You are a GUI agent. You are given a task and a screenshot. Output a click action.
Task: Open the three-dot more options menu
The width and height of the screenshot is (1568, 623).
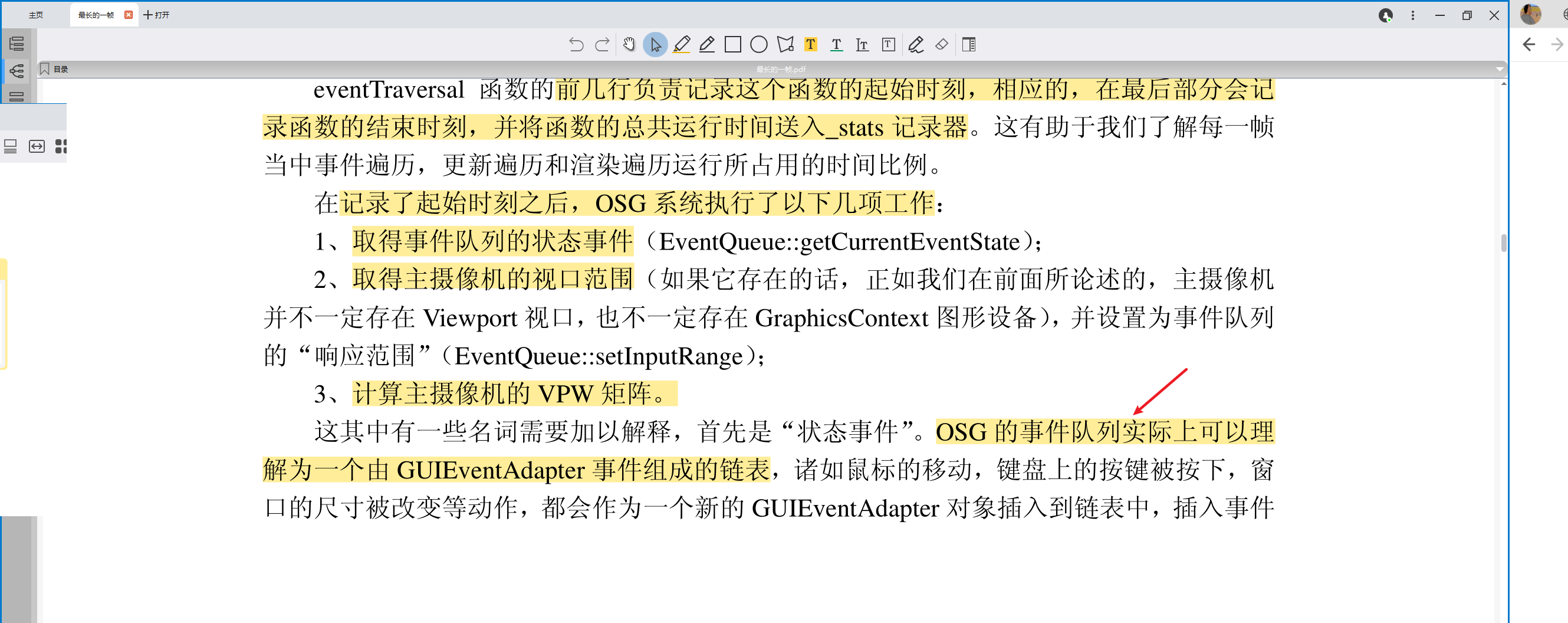[x=1412, y=15]
